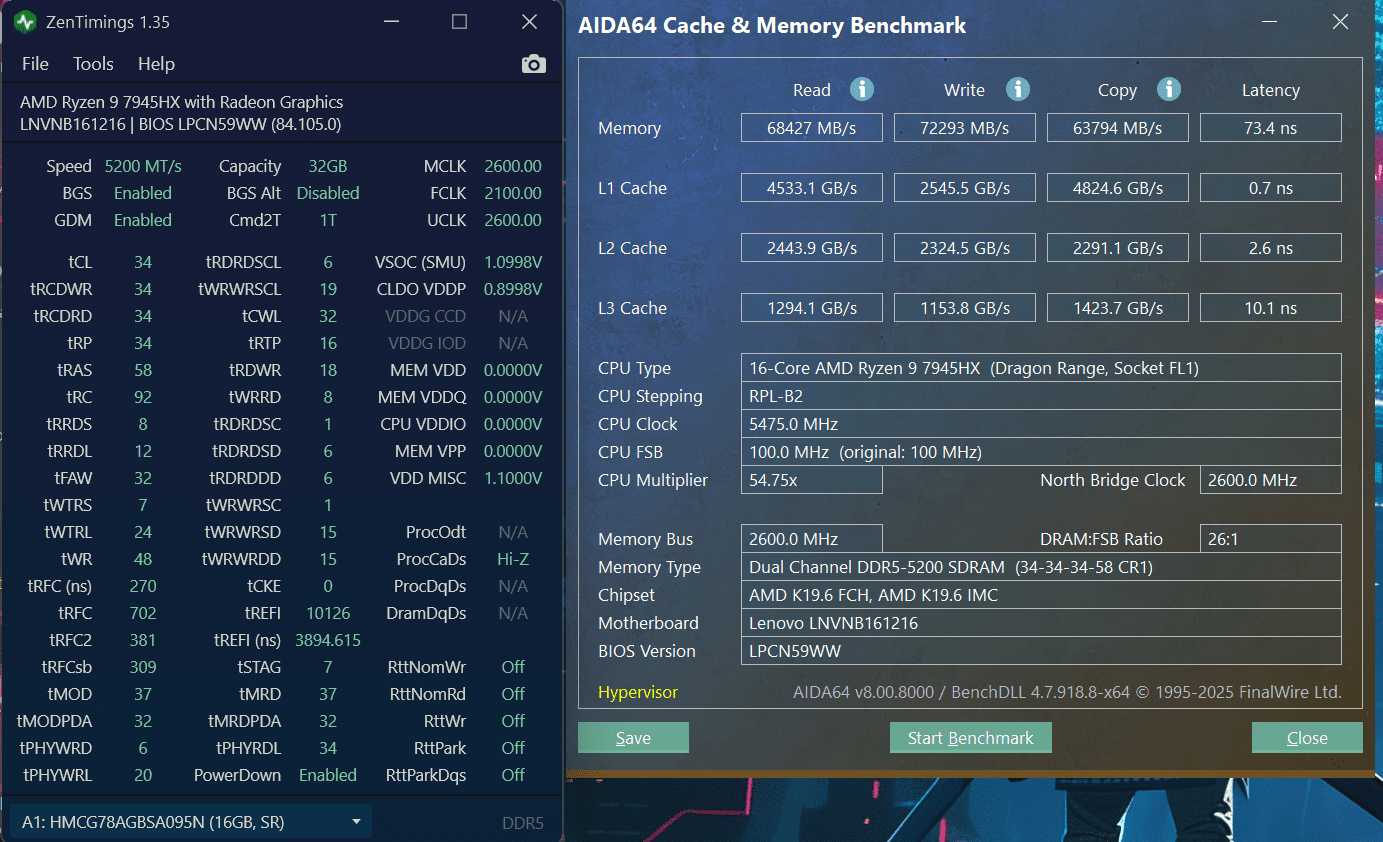This screenshot has width=1383, height=842.
Task: Click the tCL value 34
Action: pyautogui.click(x=143, y=262)
